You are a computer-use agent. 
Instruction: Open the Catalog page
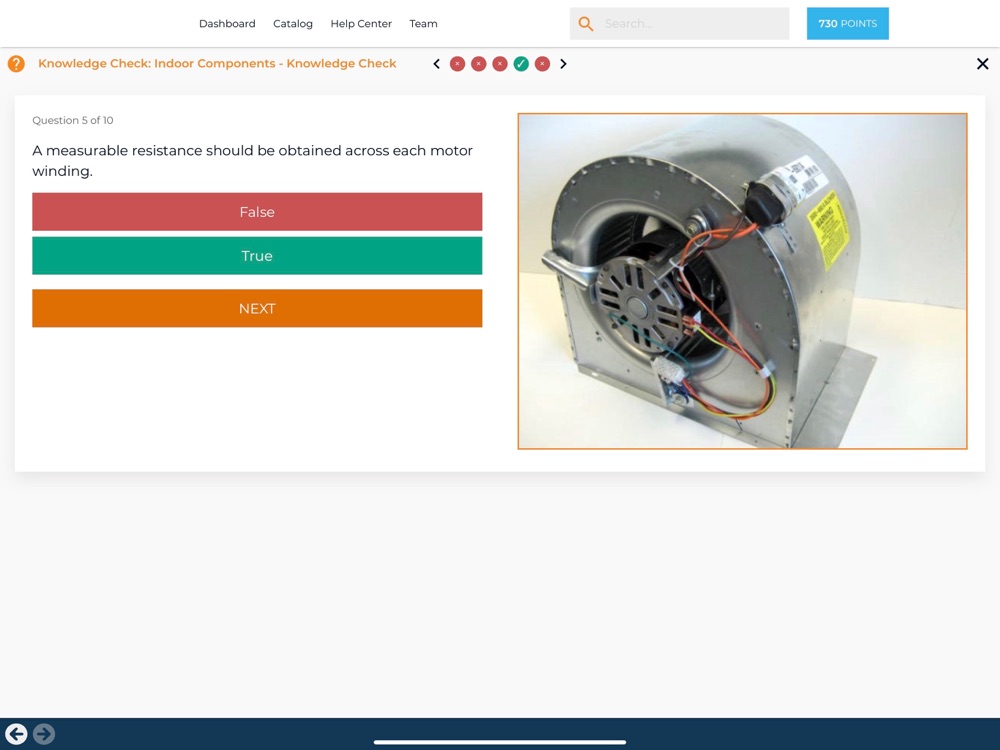[293, 24]
